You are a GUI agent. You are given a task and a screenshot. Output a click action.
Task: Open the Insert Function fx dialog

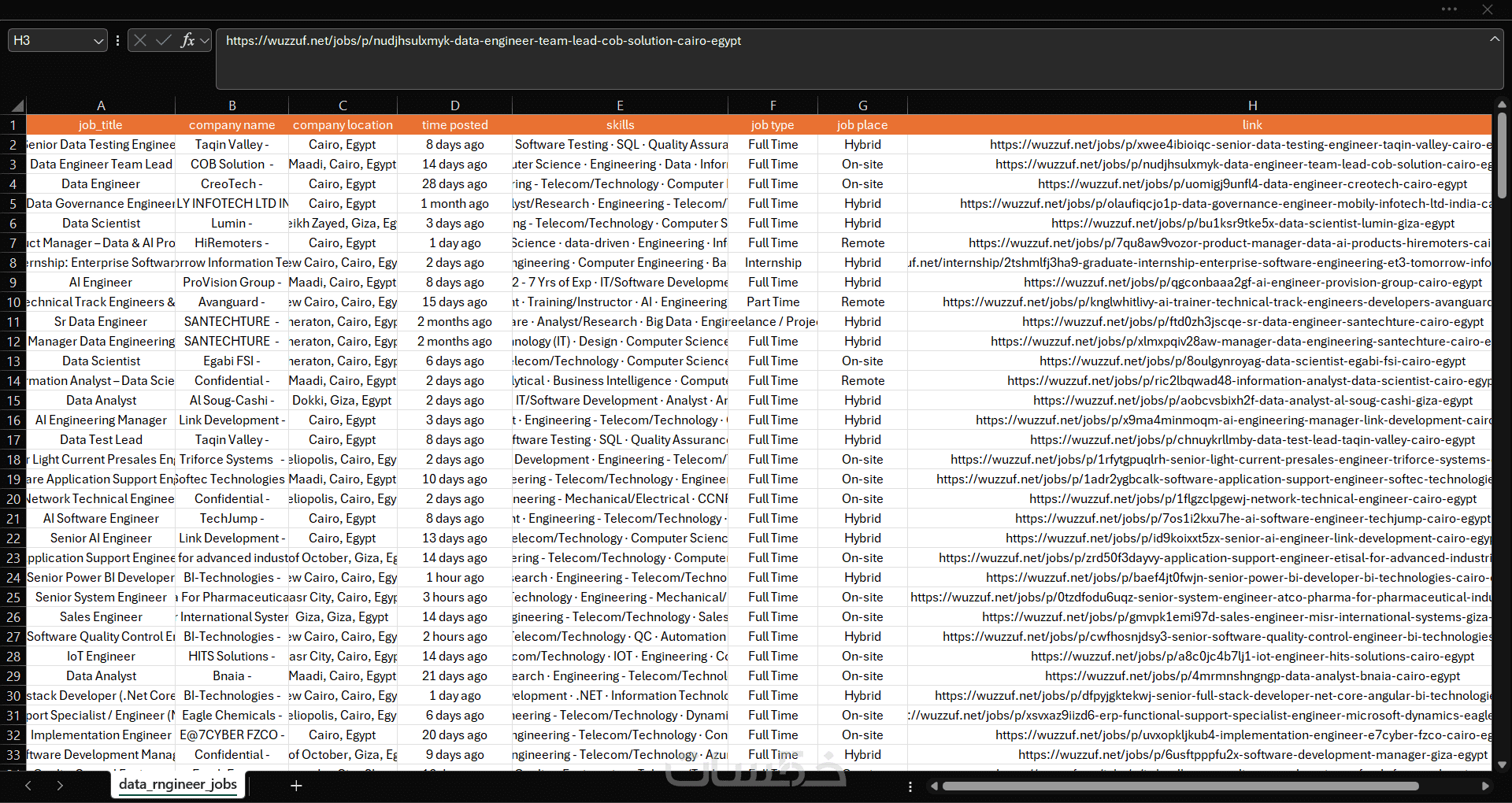pos(187,40)
